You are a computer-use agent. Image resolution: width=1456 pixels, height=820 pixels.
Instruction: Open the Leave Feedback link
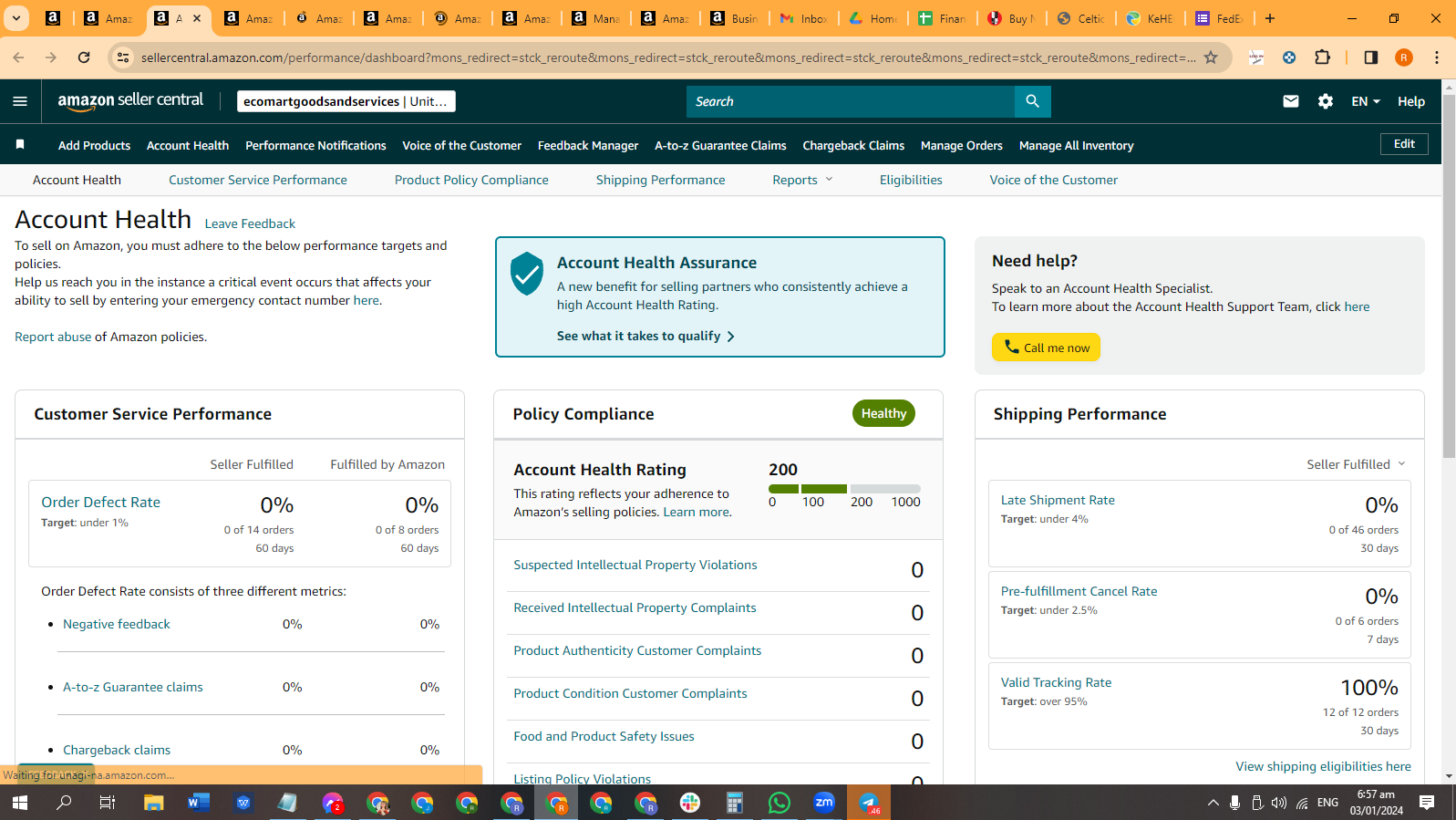coord(250,223)
